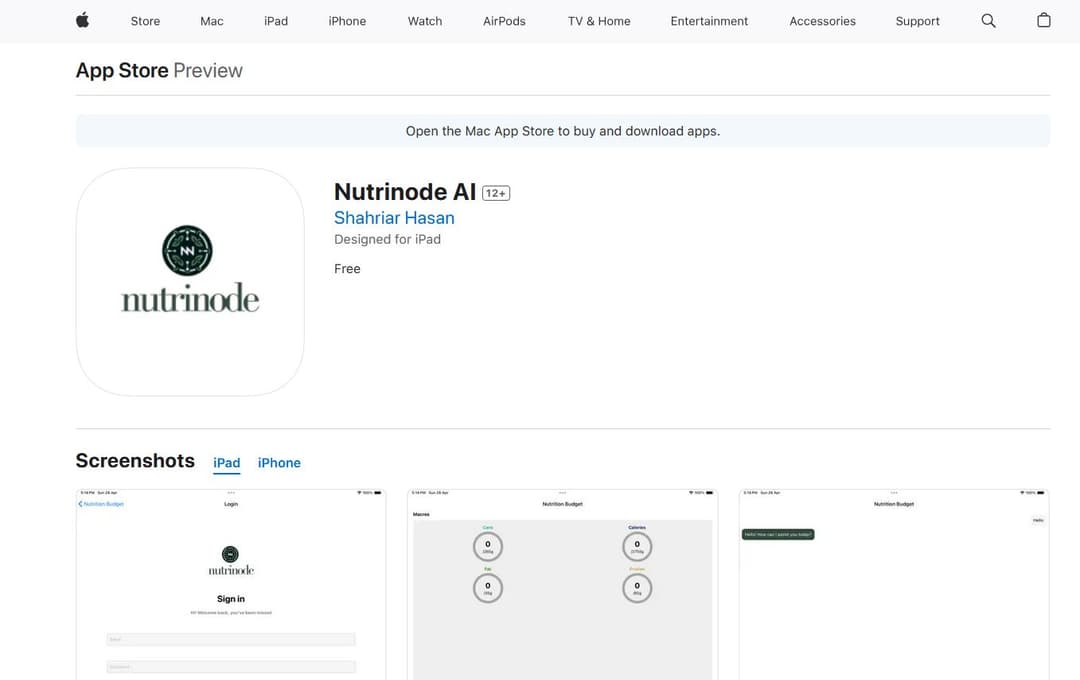Open TV & Home navigation item
This screenshot has width=1080, height=680.
click(x=599, y=21)
